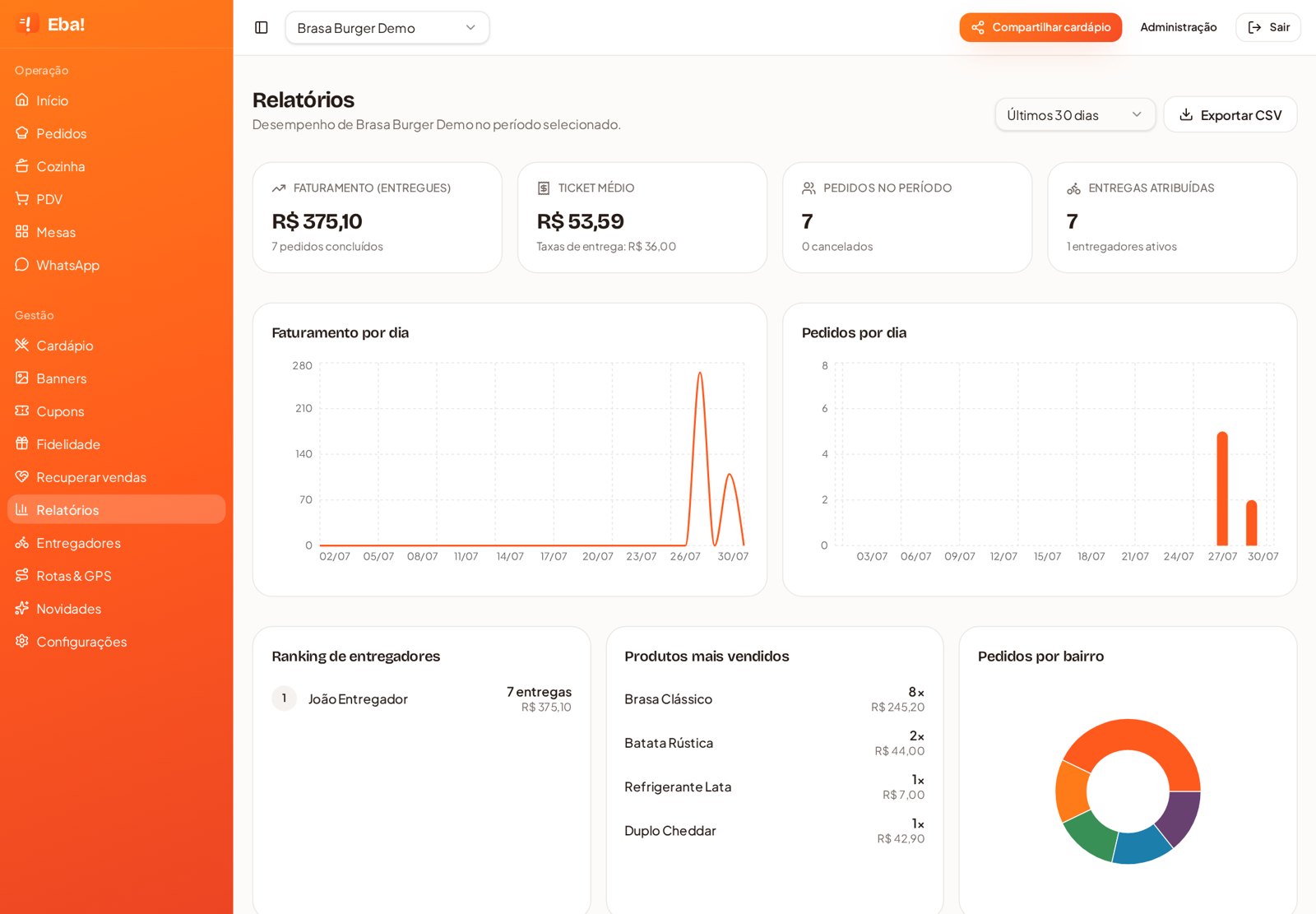Screen dimensions: 1316x914
Task: Click the Banners image icon
Action: [x=22, y=378]
